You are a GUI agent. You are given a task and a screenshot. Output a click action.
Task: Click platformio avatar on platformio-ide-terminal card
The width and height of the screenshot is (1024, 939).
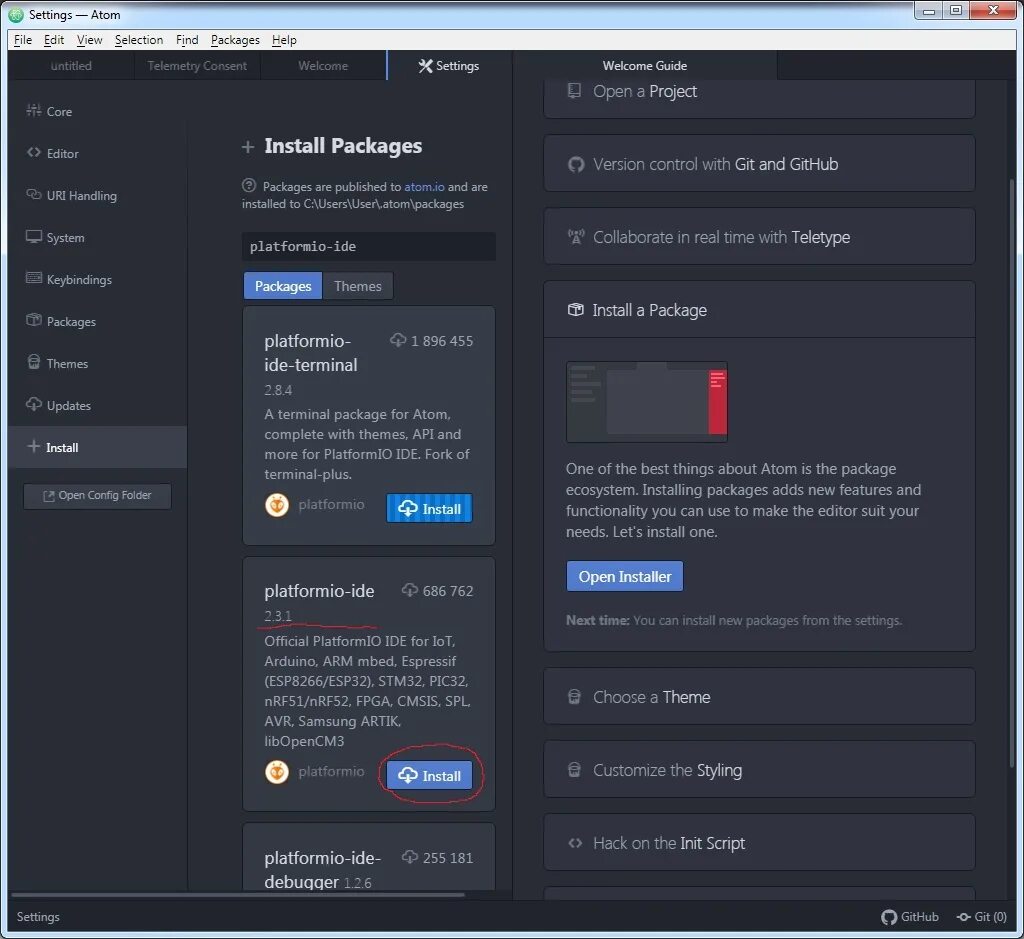pos(277,504)
